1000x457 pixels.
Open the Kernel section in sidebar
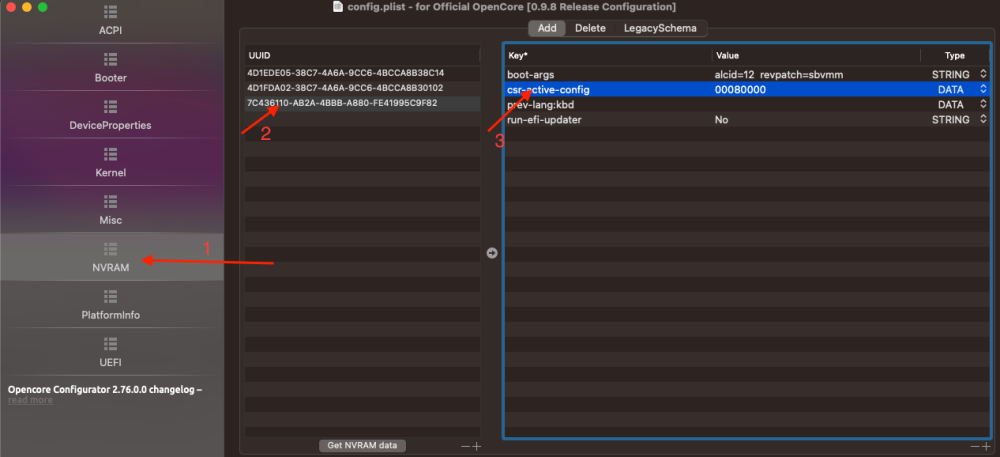tap(112, 163)
